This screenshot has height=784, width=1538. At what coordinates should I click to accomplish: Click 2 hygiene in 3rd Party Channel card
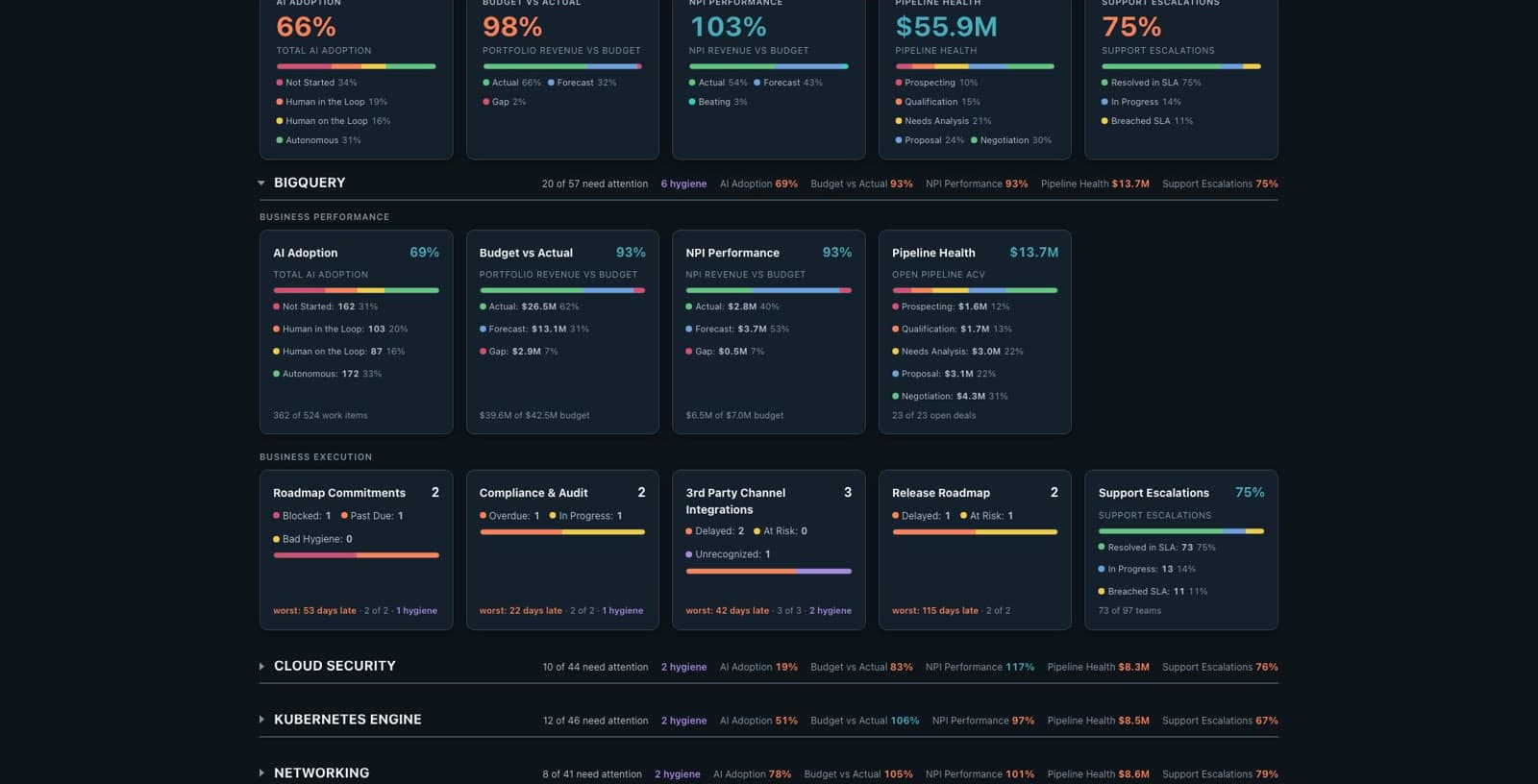831,611
